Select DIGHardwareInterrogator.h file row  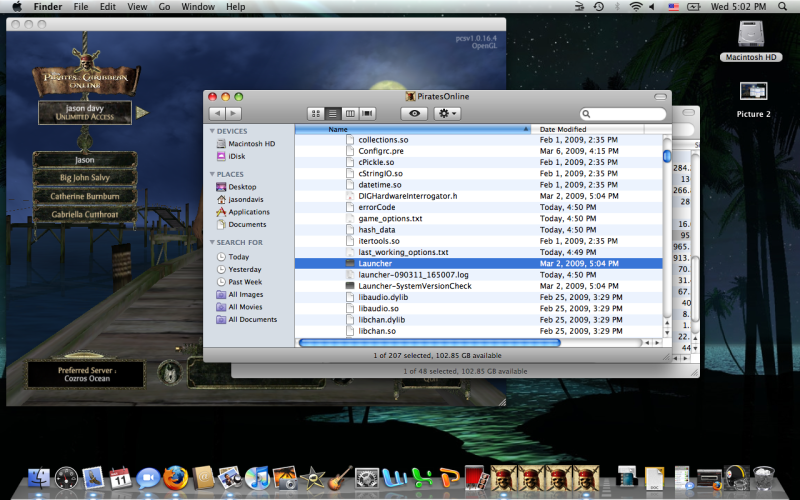(x=479, y=196)
